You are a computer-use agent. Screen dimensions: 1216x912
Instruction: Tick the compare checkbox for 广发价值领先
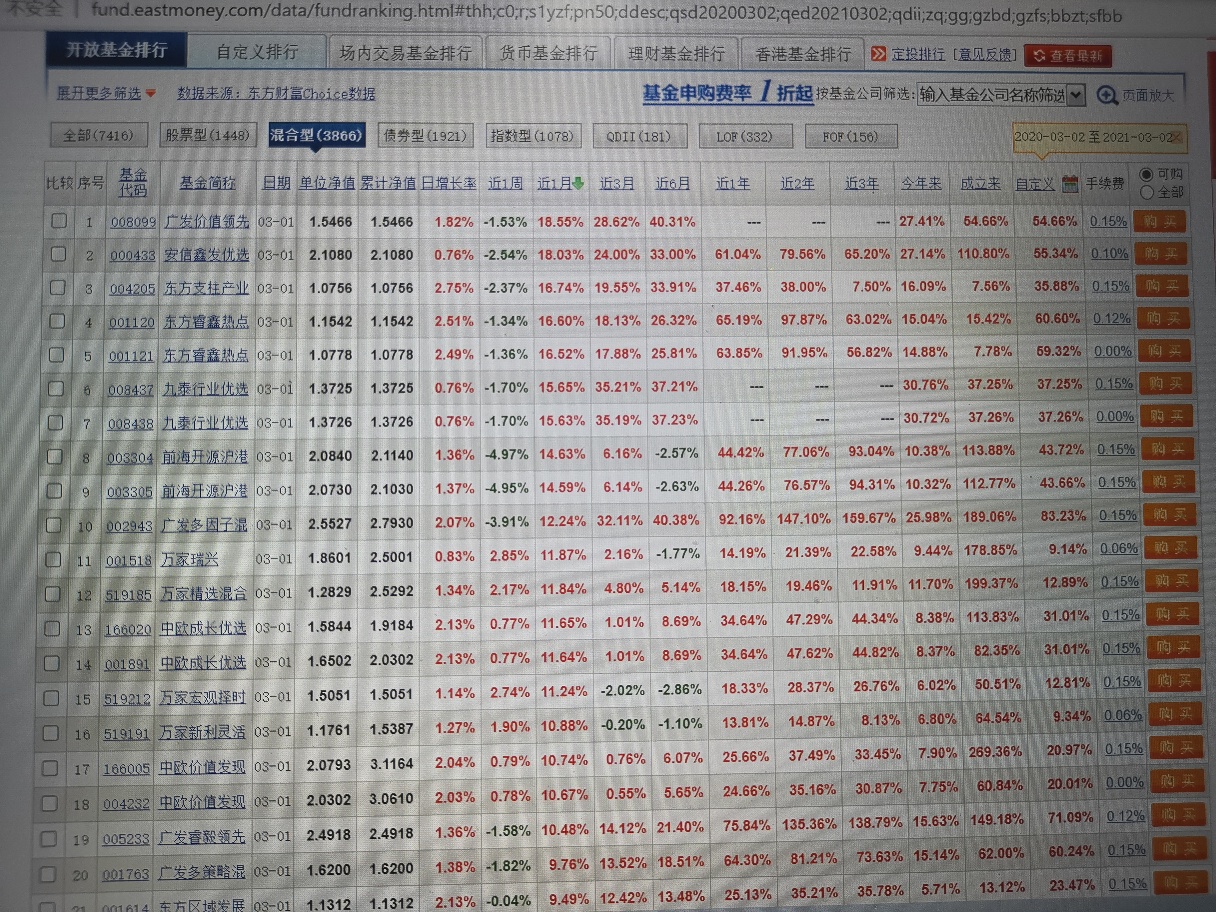tap(59, 221)
